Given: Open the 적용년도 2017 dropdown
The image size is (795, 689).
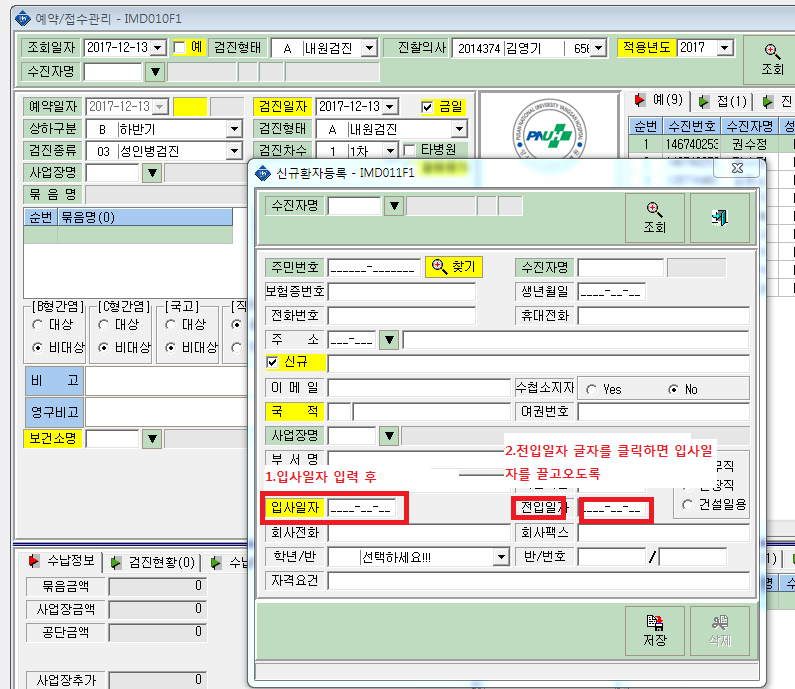Looking at the screenshot, I should pos(726,48).
